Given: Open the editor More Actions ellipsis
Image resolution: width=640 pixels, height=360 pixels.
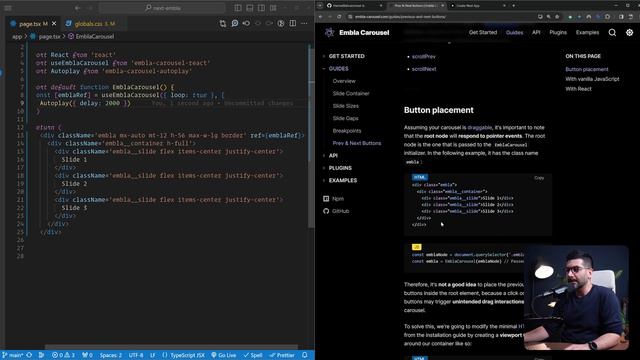Looking at the screenshot, I should (304, 24).
